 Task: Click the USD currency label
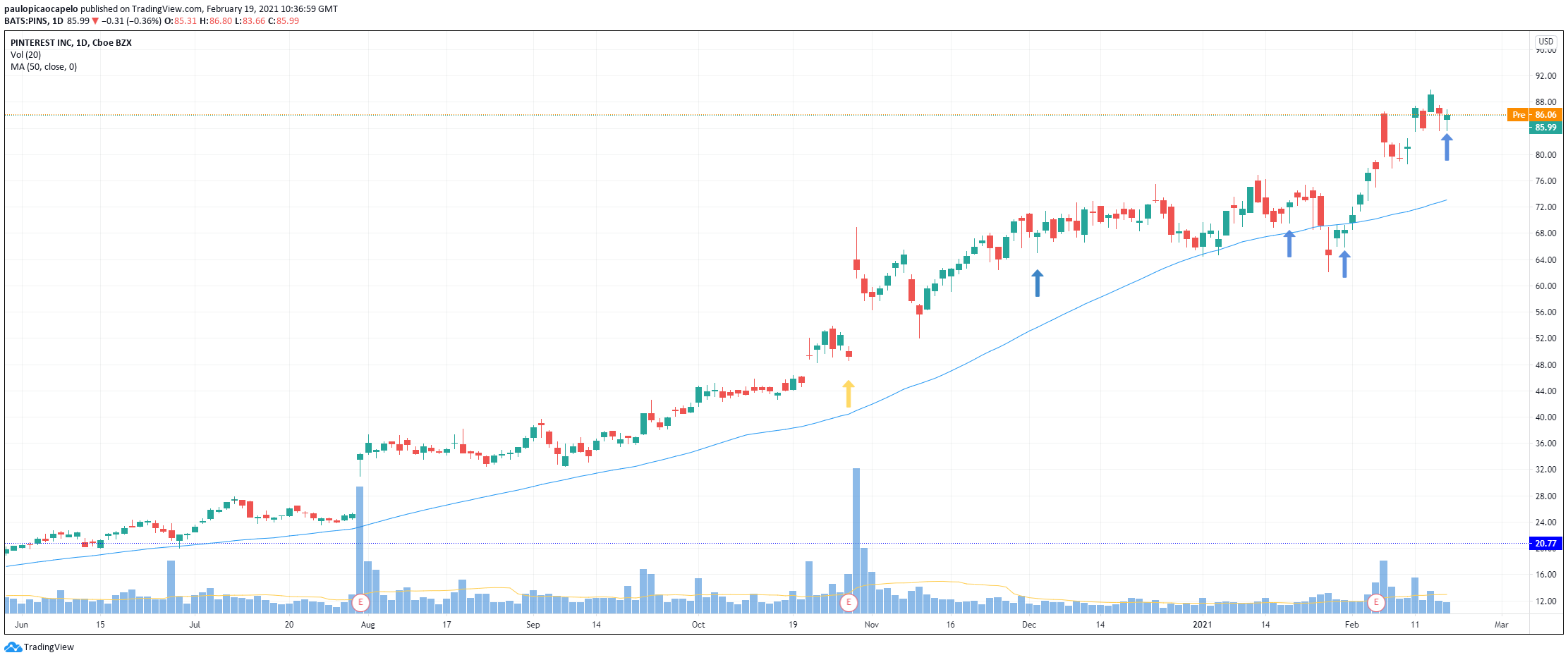pyautogui.click(x=1546, y=42)
